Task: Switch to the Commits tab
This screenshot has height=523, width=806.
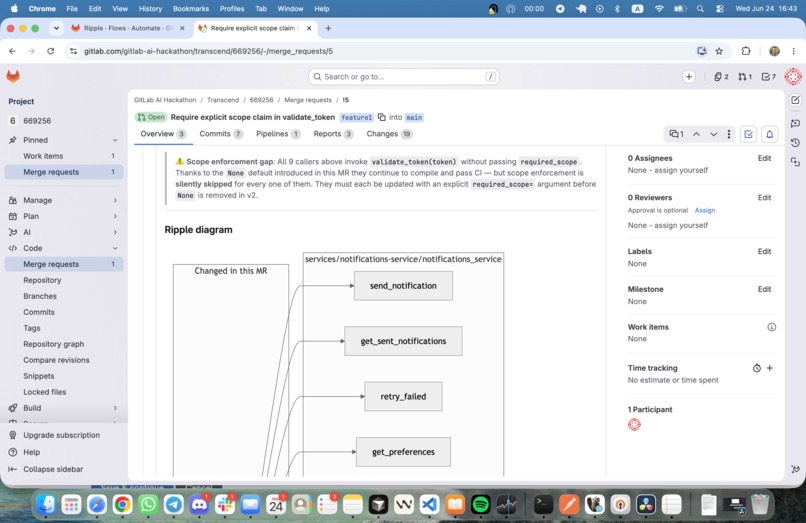Action: pos(221,134)
